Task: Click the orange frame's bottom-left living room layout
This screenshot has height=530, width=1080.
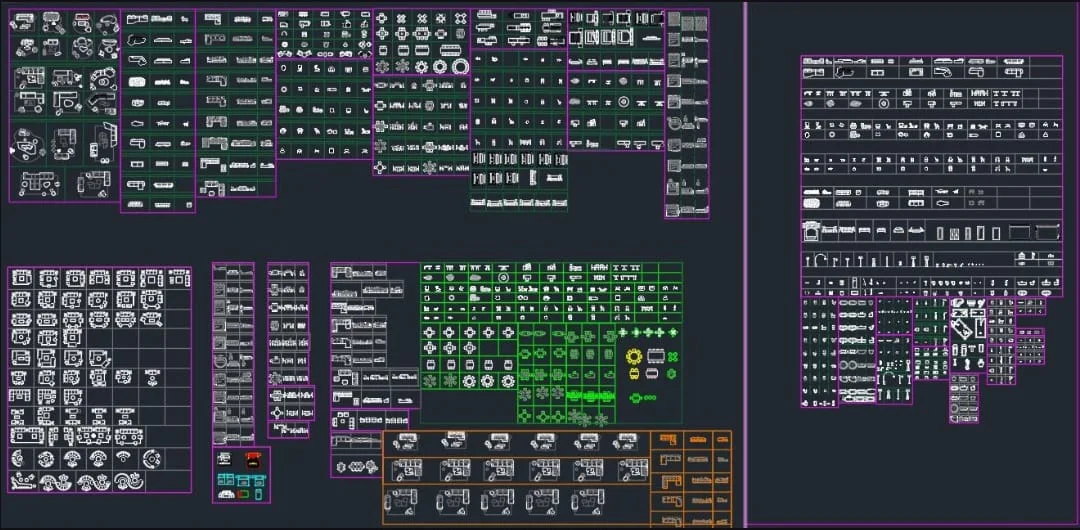Action: click(406, 504)
